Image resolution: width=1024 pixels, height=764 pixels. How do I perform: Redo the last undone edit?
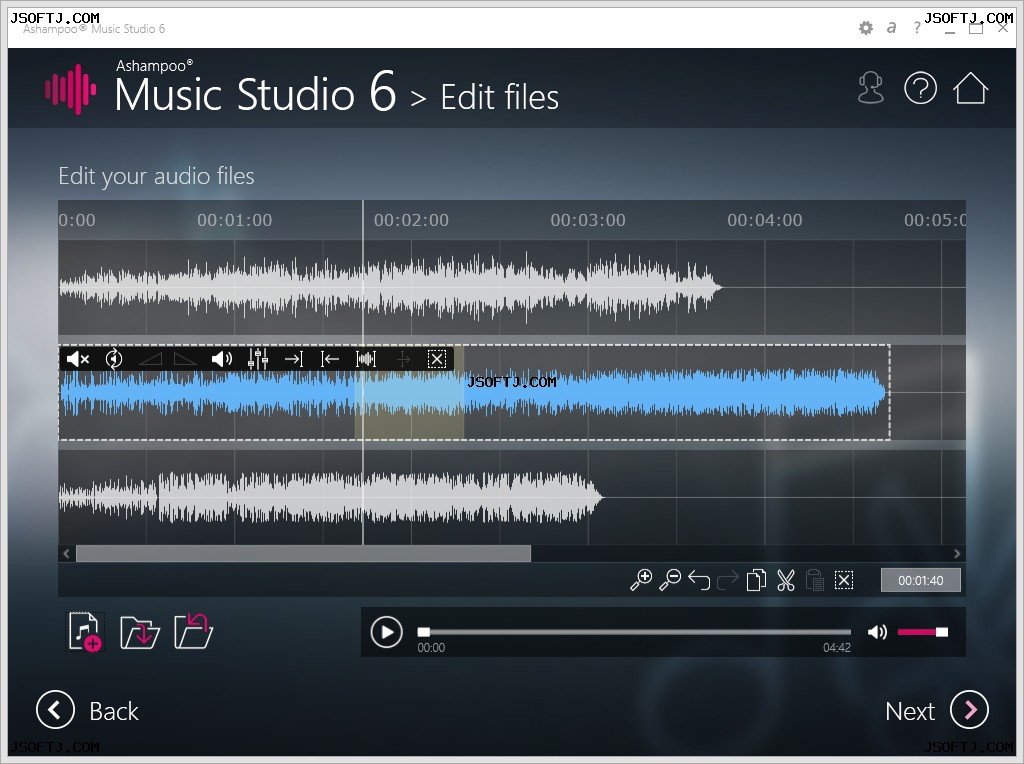click(x=728, y=580)
